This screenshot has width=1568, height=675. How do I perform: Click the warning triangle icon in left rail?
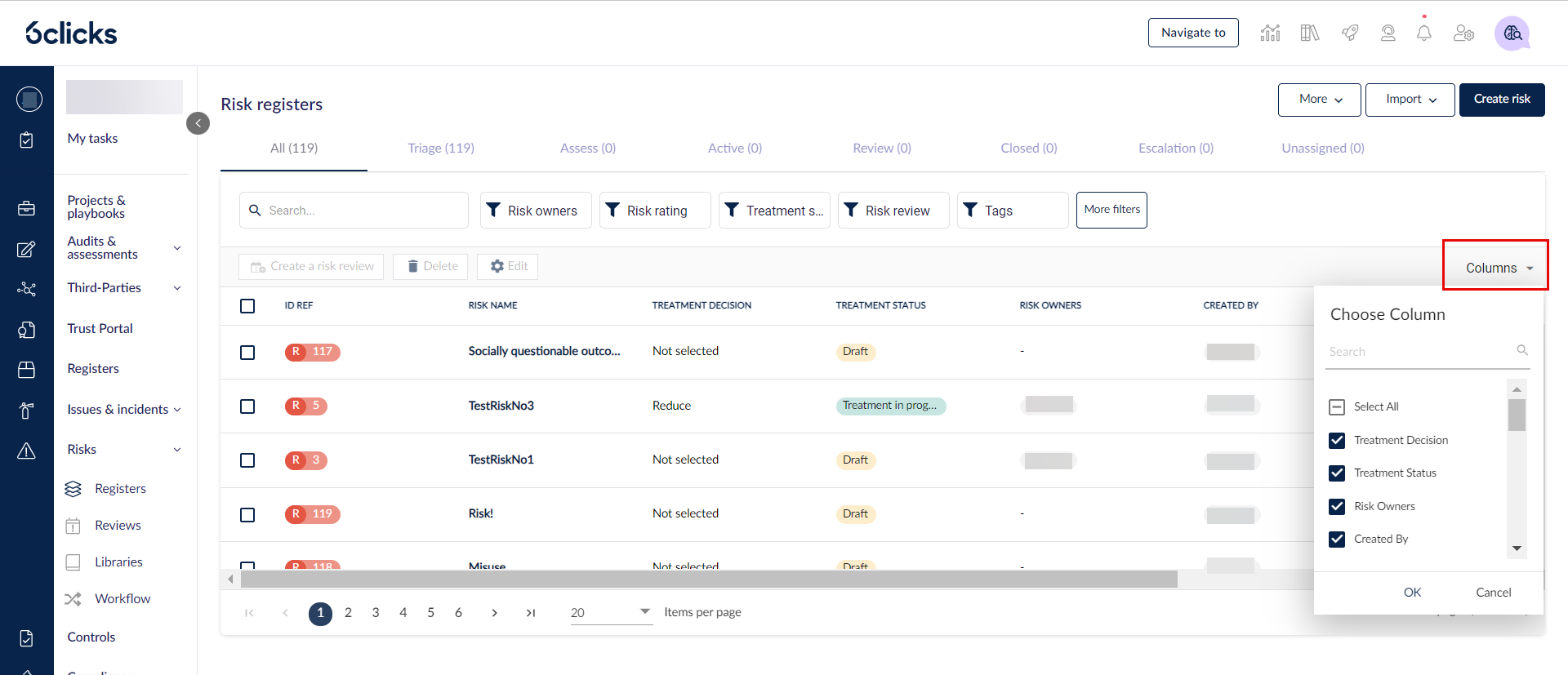tap(26, 451)
